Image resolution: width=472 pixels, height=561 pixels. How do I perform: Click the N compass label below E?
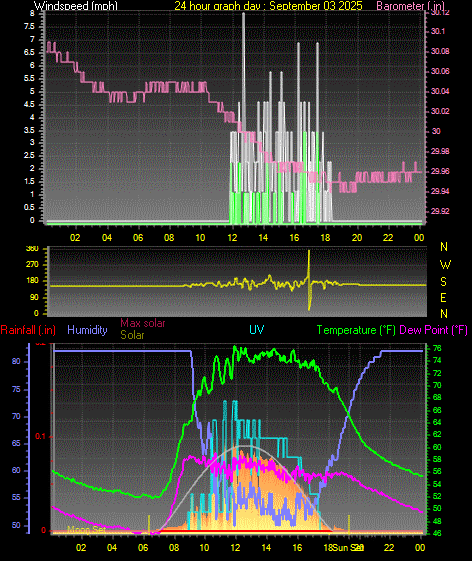point(444,314)
